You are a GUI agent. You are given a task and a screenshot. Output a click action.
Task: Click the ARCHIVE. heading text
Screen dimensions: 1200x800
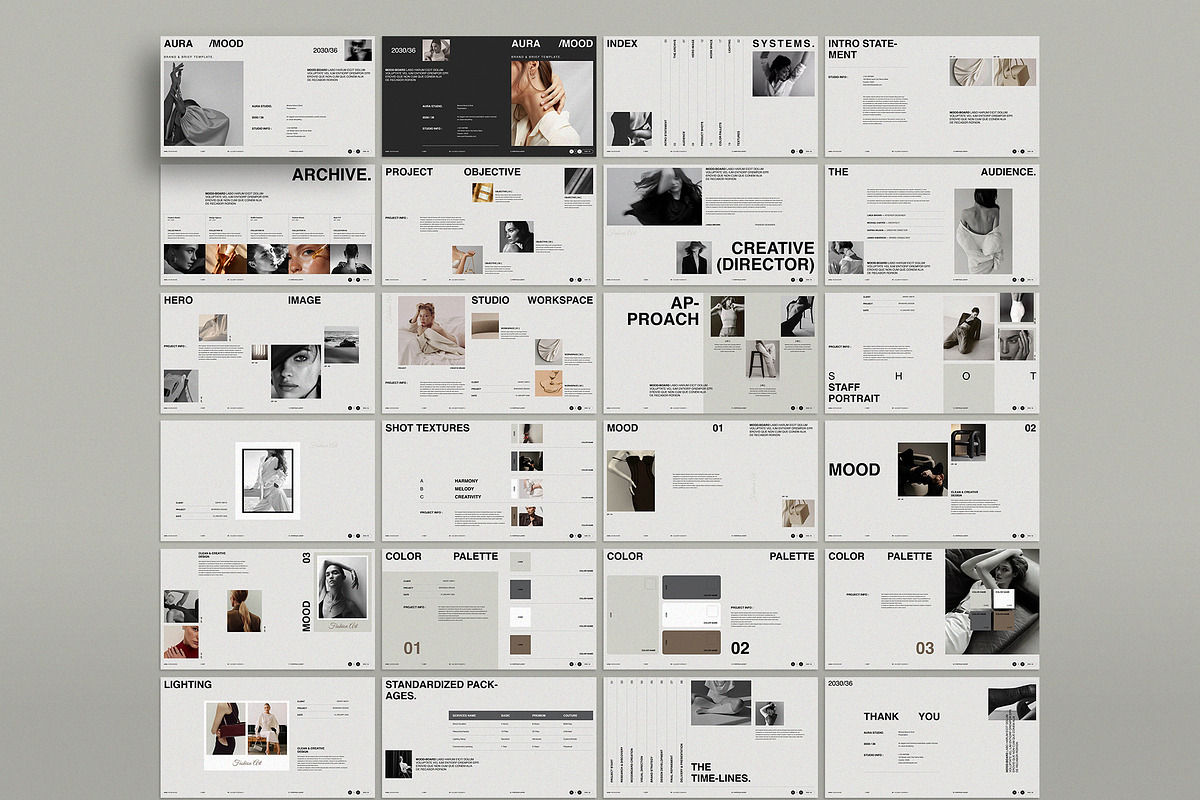tap(331, 175)
